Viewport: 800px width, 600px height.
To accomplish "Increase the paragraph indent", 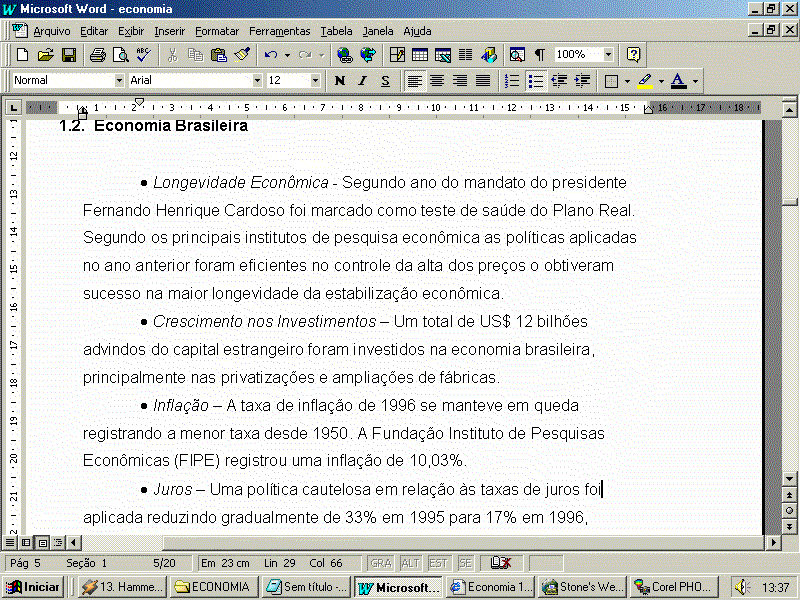I will click(x=582, y=81).
